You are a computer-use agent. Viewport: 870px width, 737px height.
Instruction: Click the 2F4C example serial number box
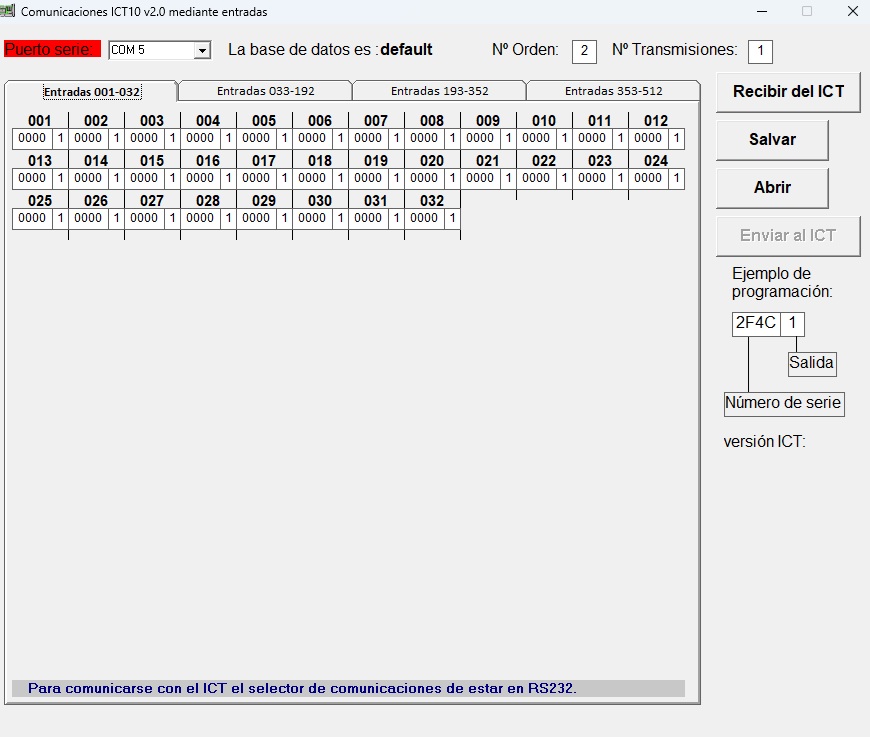point(756,324)
